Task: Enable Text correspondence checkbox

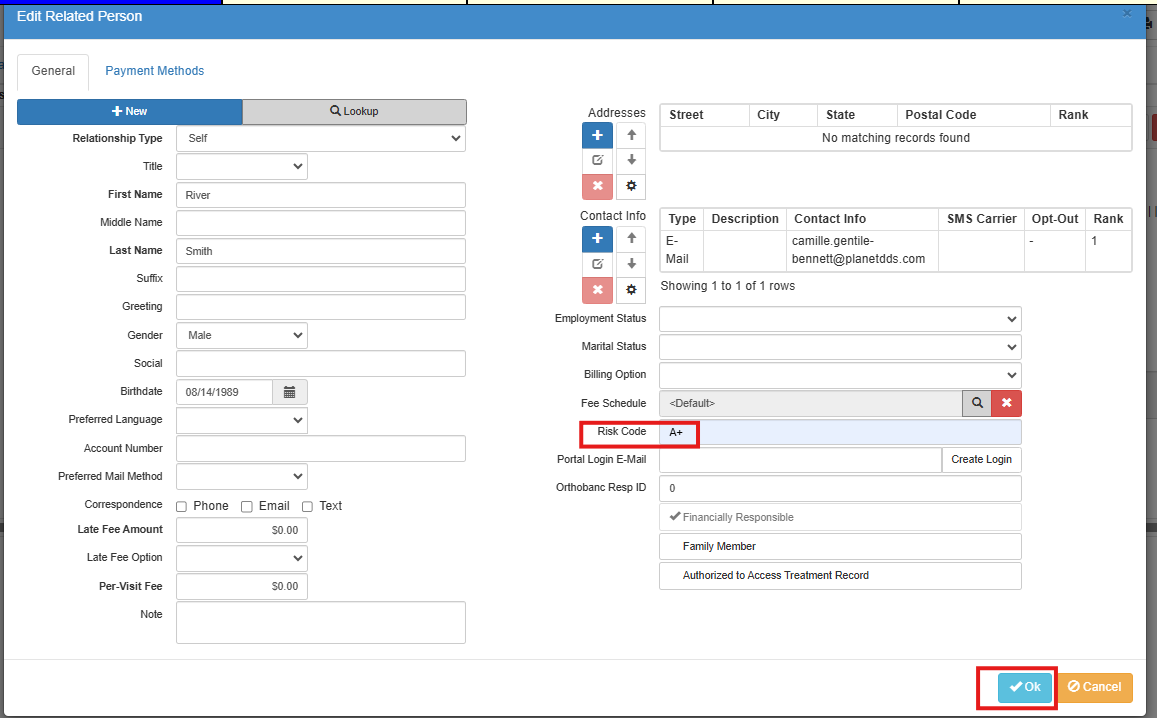Action: (307, 506)
